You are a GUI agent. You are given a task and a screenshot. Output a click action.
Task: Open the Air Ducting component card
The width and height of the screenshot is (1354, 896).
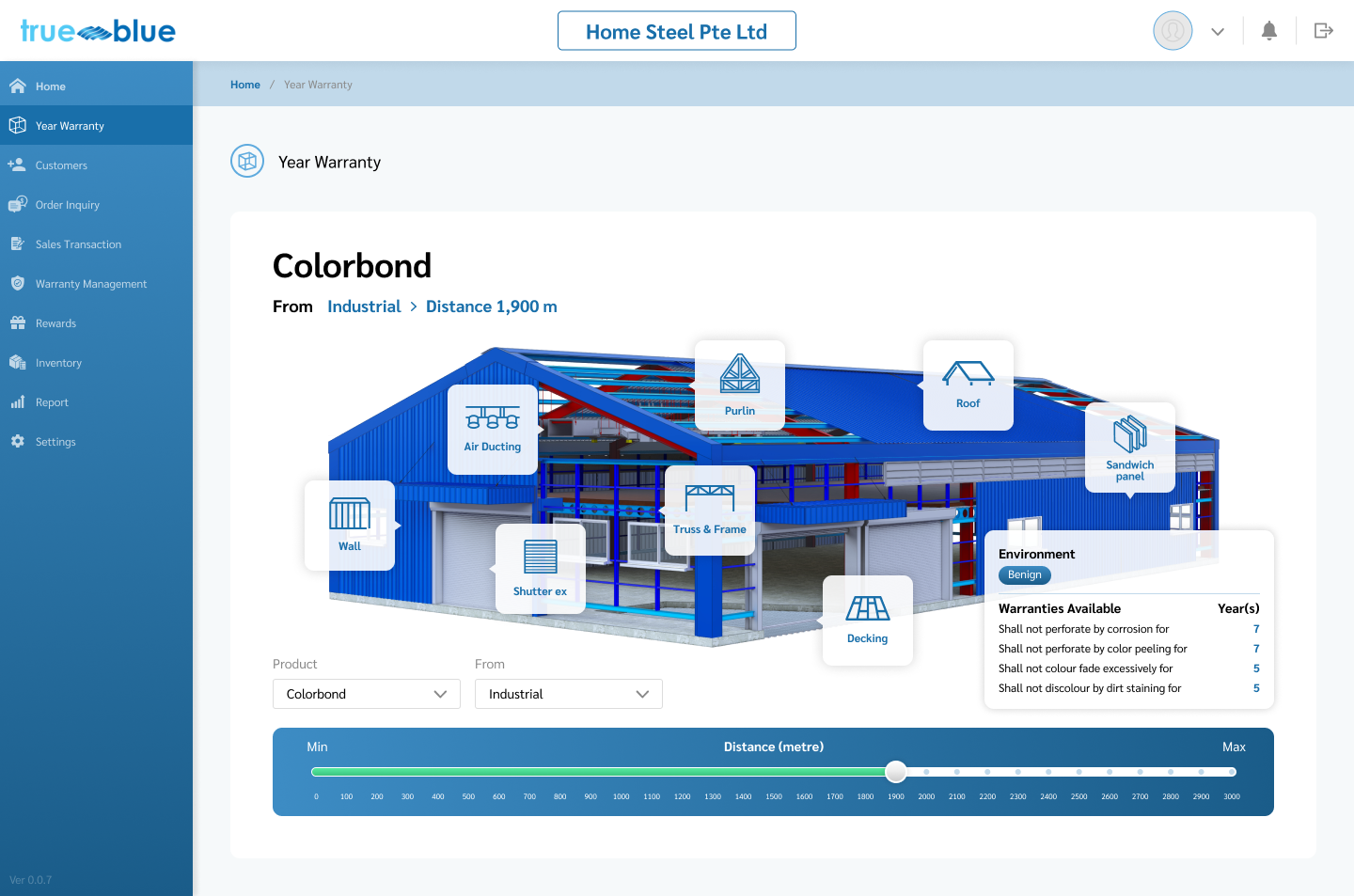493,430
